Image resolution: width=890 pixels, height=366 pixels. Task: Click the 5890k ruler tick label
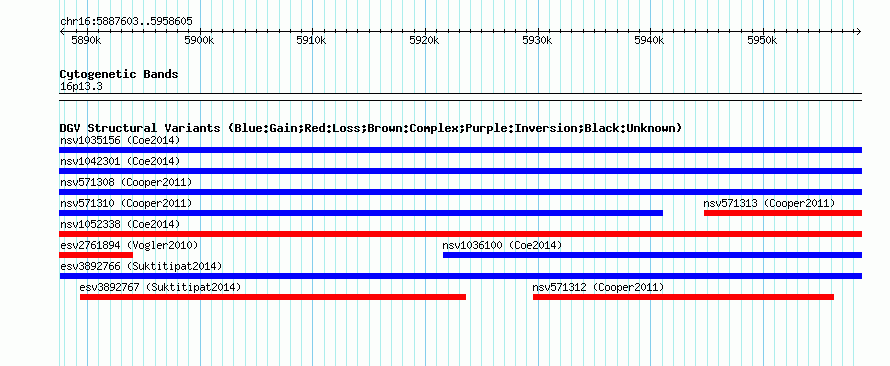coord(86,41)
